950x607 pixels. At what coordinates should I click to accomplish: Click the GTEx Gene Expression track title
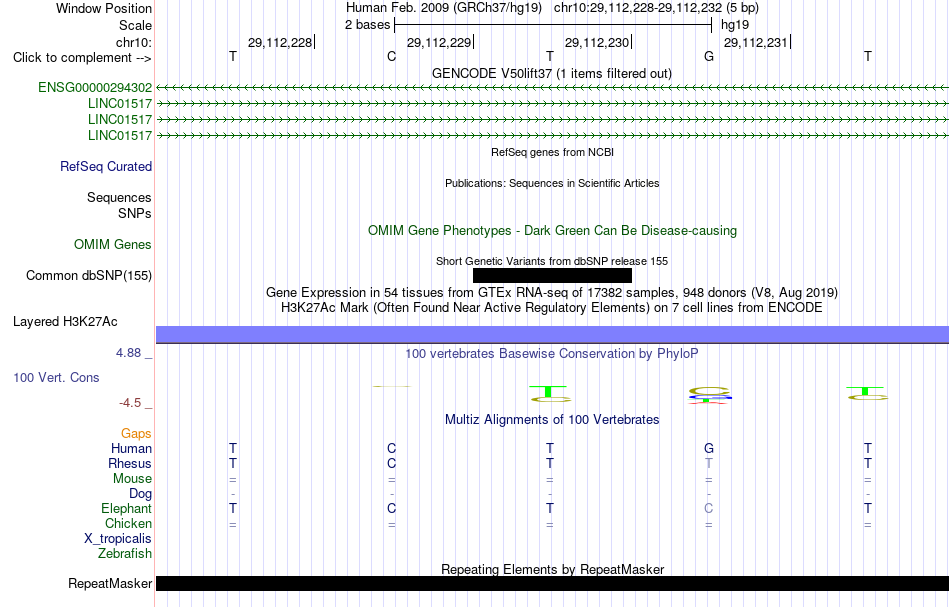pos(552,293)
